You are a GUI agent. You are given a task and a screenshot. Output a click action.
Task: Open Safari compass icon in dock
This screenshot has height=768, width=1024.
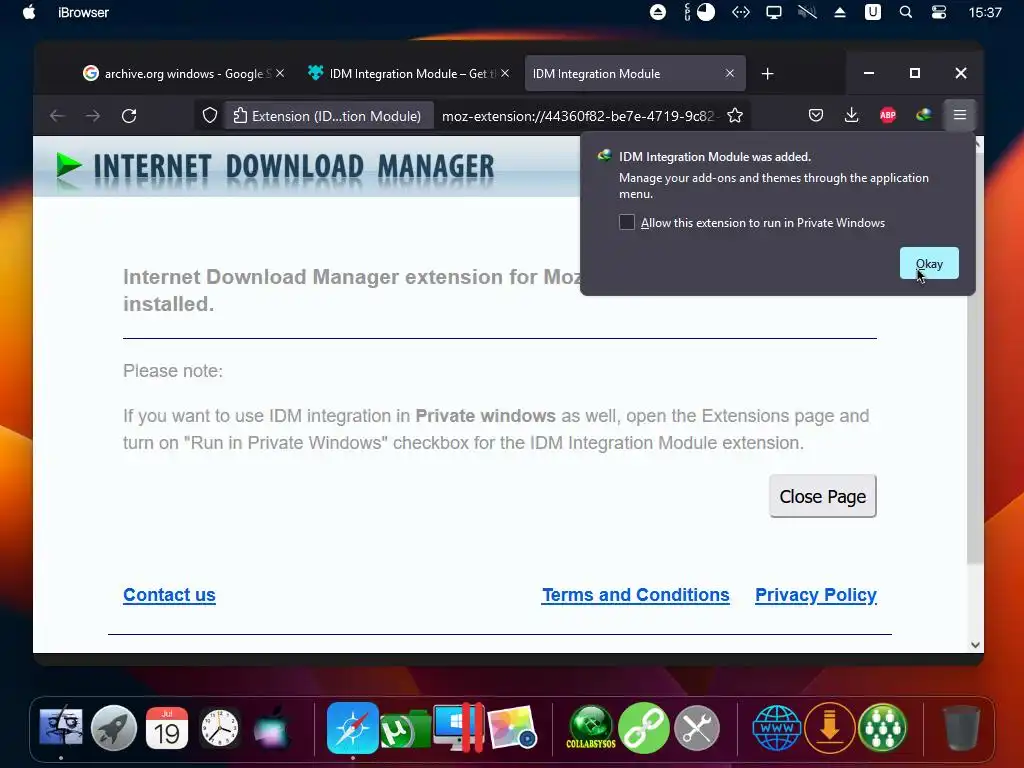click(353, 728)
